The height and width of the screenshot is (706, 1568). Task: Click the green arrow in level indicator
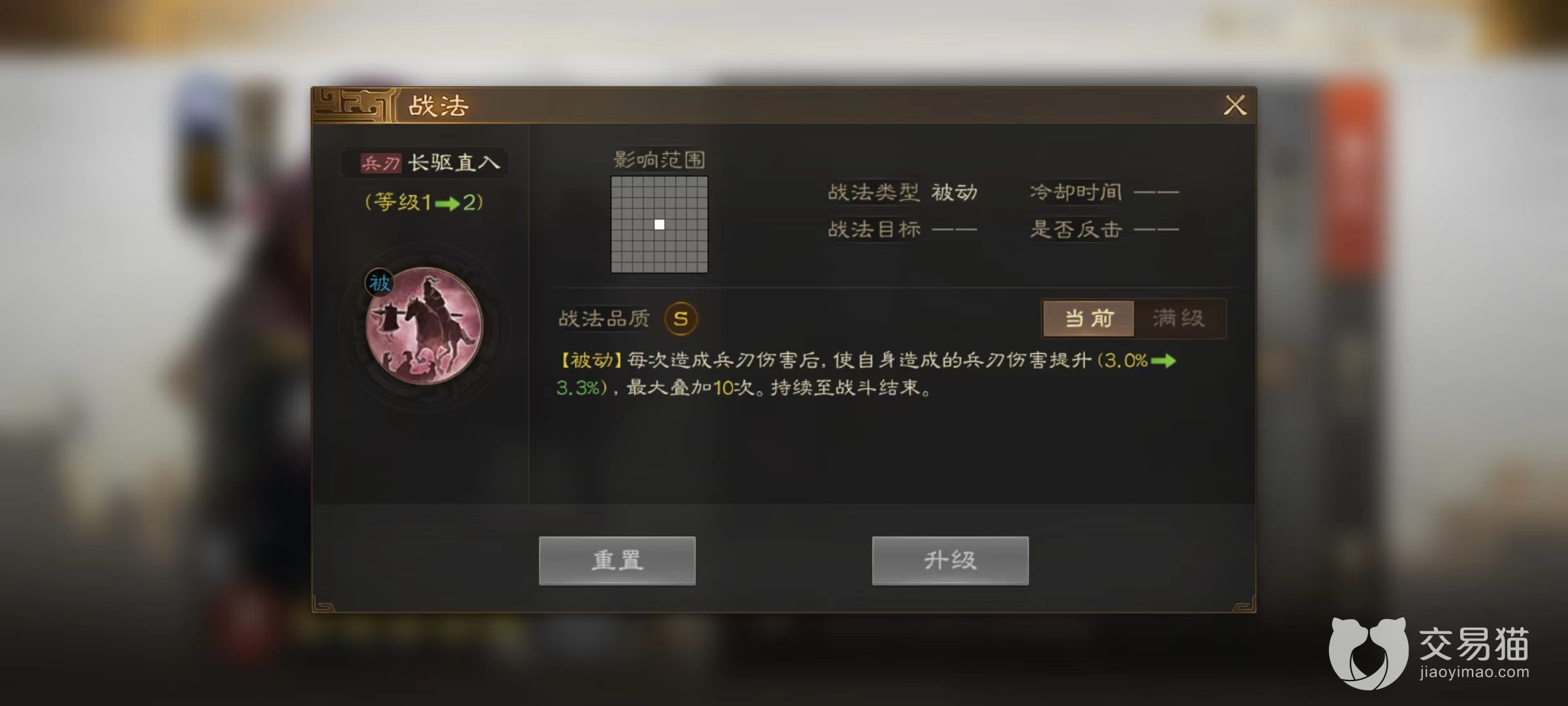coord(447,204)
